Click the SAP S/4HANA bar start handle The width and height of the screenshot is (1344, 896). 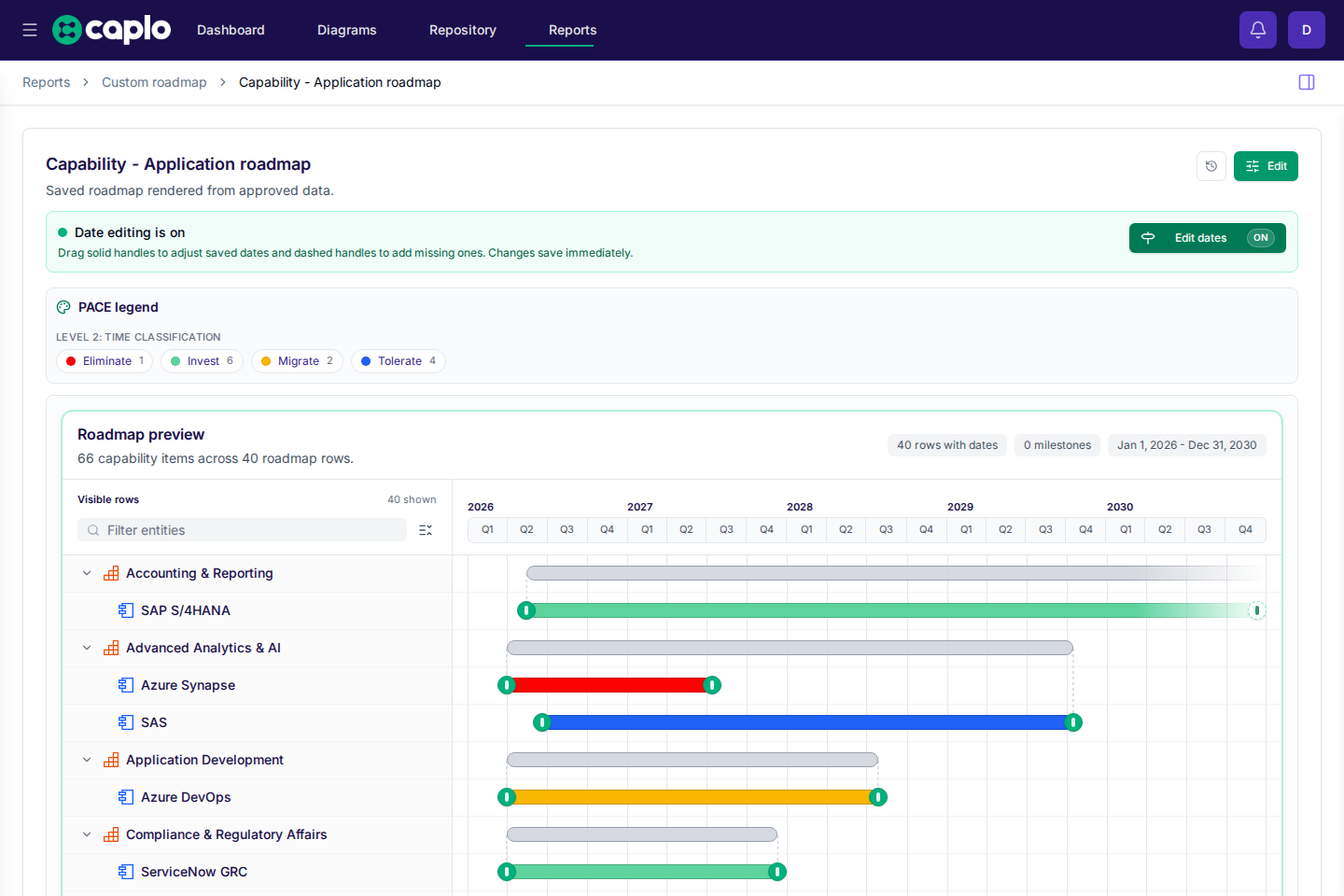(x=526, y=610)
